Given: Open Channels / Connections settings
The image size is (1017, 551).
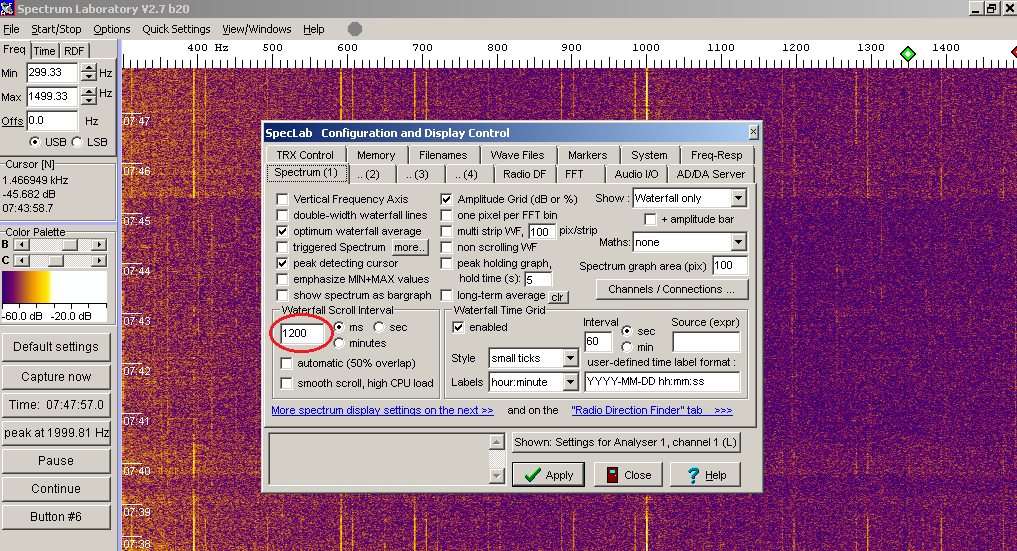Looking at the screenshot, I should pyautogui.click(x=671, y=289).
